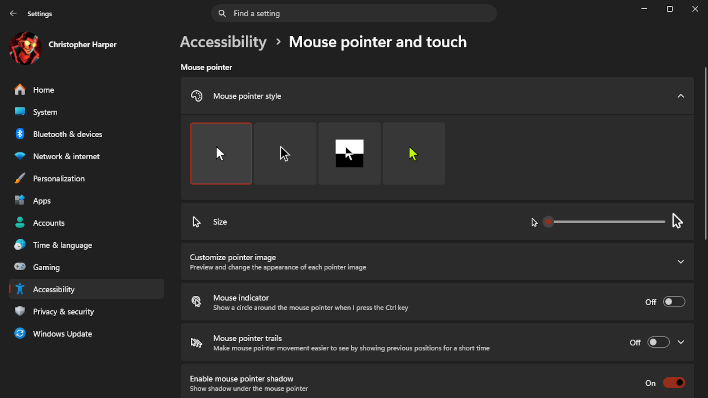This screenshot has height=398, width=708.
Task: Click the small pointer icon beside slider
Action: point(534,222)
